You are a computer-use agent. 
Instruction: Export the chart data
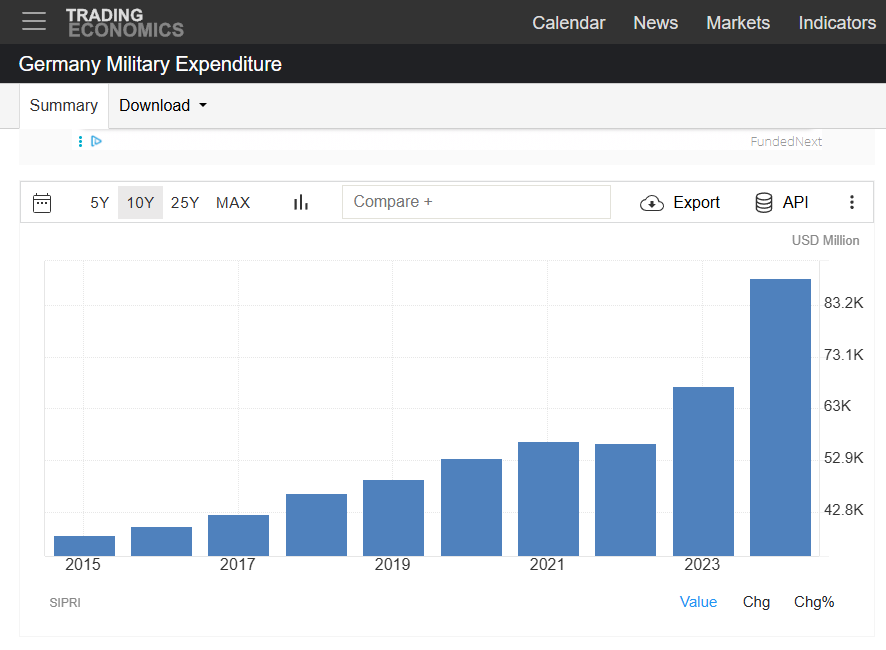point(680,202)
